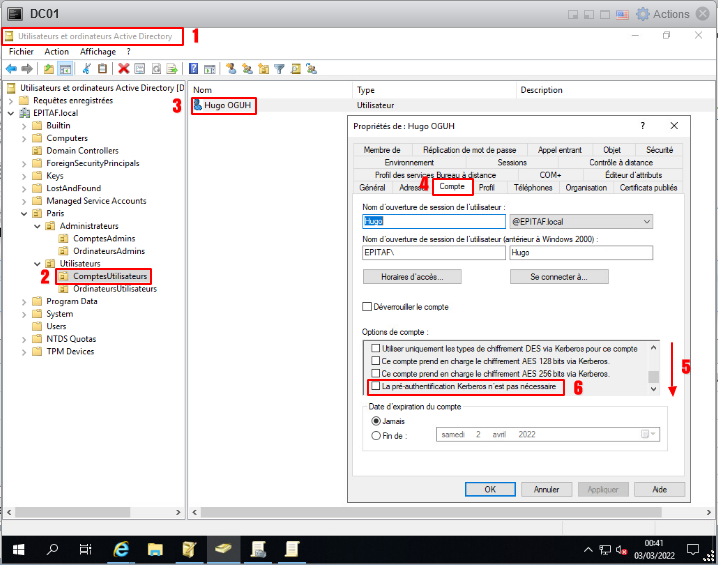Enable Kerberos pre-authentication not required checkbox
Screen dimensions: 718x565
click(x=375, y=386)
